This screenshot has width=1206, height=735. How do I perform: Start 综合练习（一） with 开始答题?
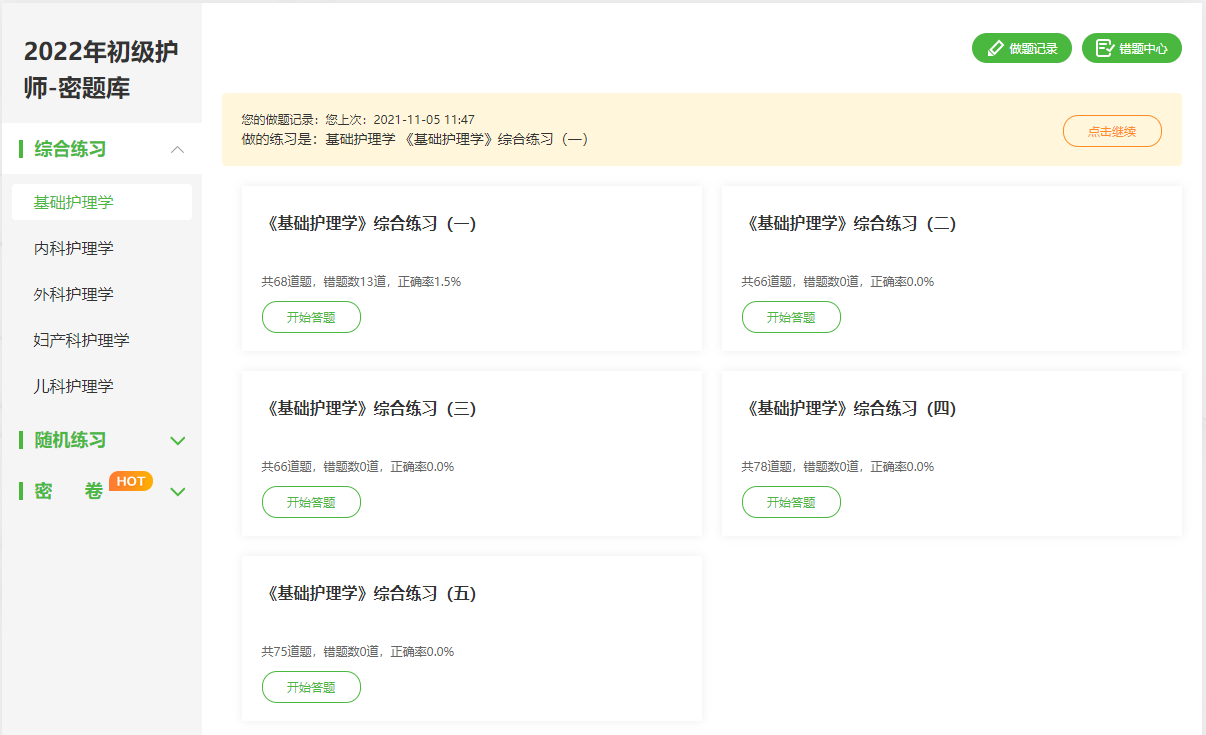(x=311, y=317)
